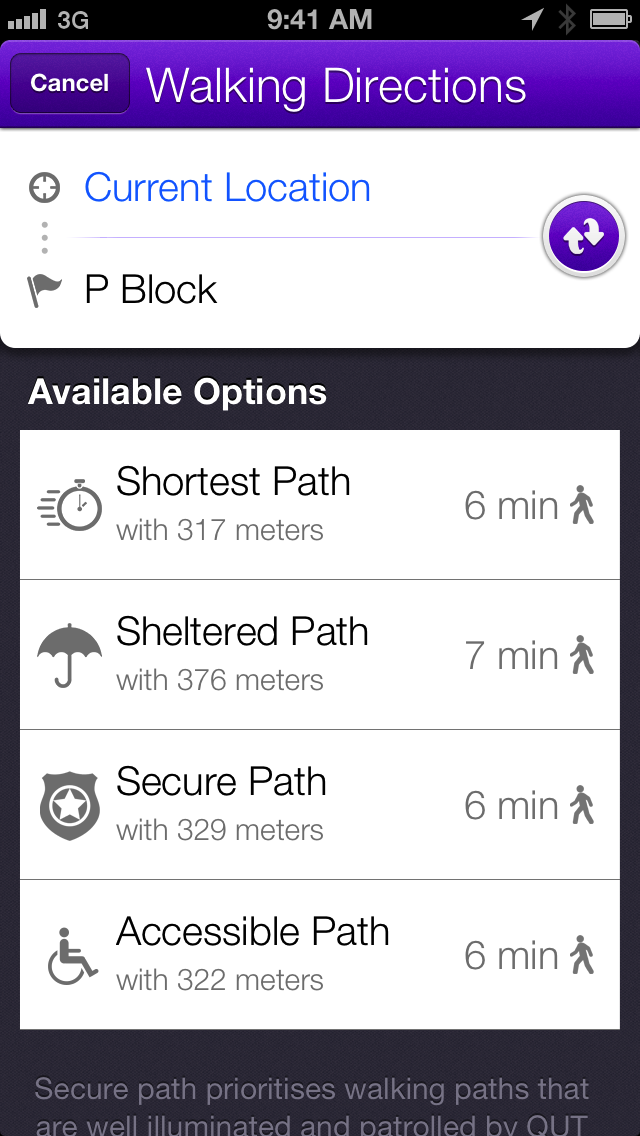Viewport: 640px width, 1136px height.
Task: Choose the Shortest Path option
Action: pos(320,505)
